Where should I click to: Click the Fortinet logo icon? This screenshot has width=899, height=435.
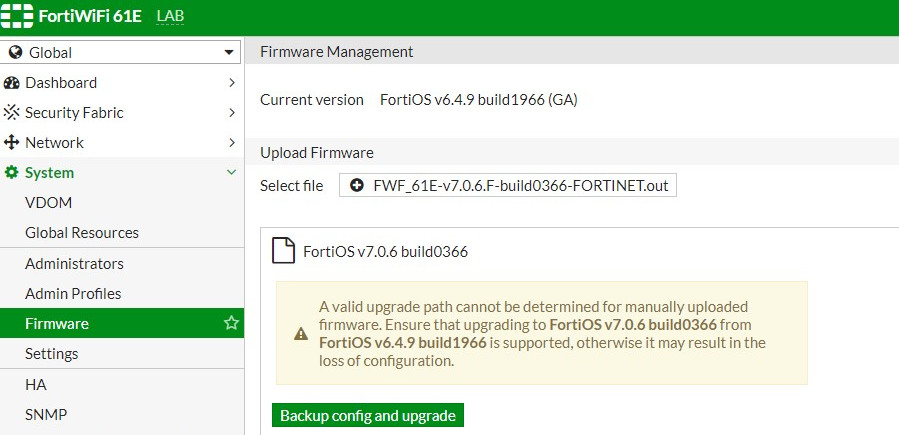(17, 16)
